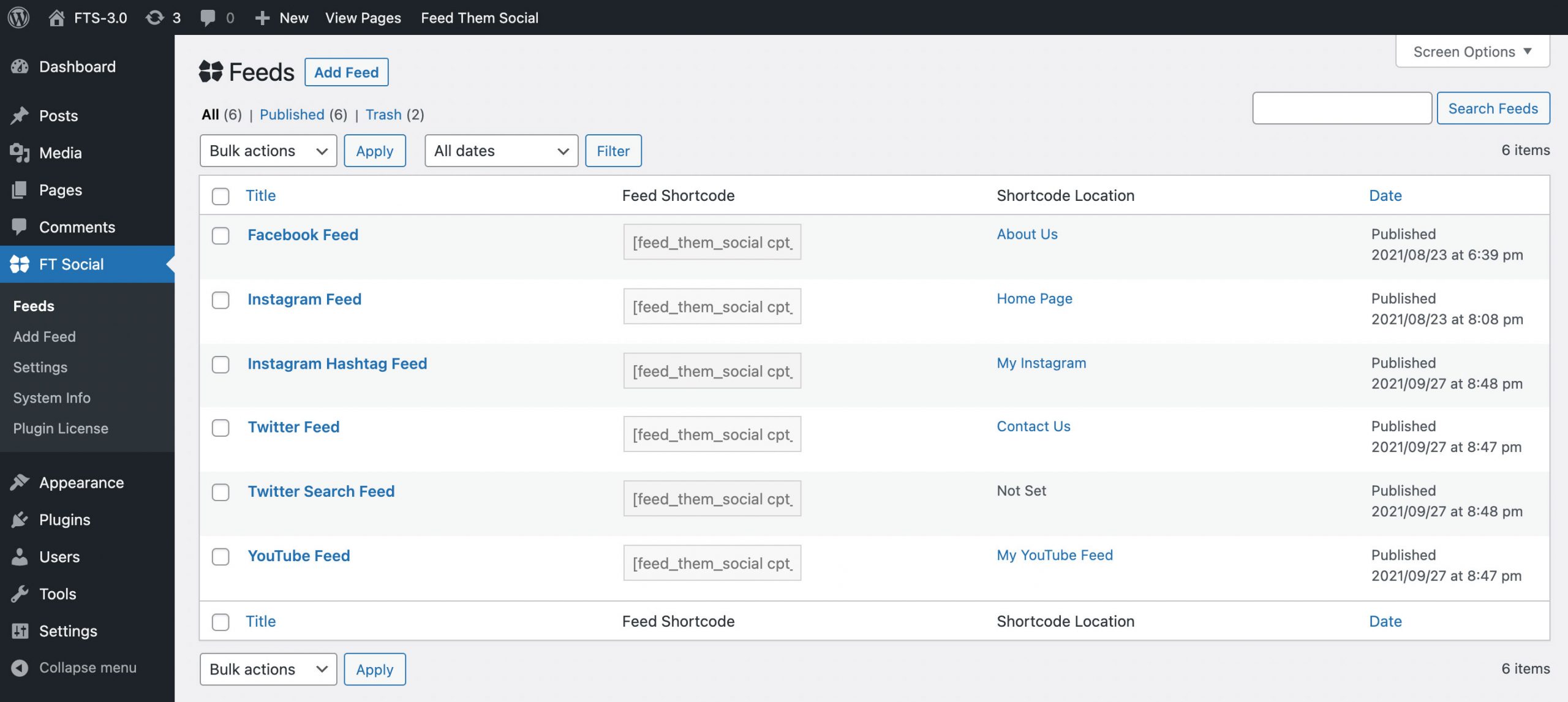
Task: Click the WordPress logo icon
Action: 18,17
